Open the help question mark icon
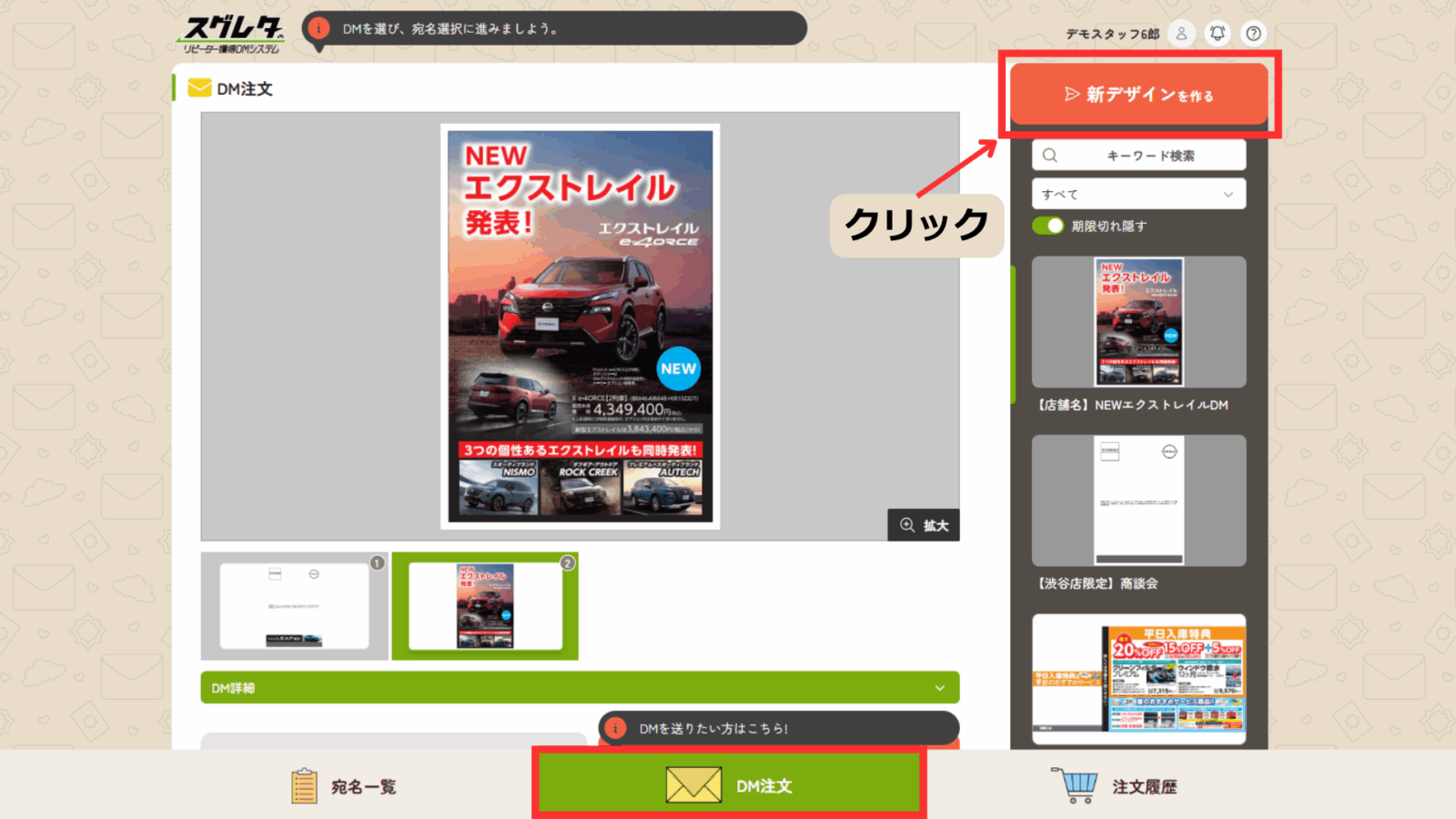The width and height of the screenshot is (1456, 819). coord(1253,34)
